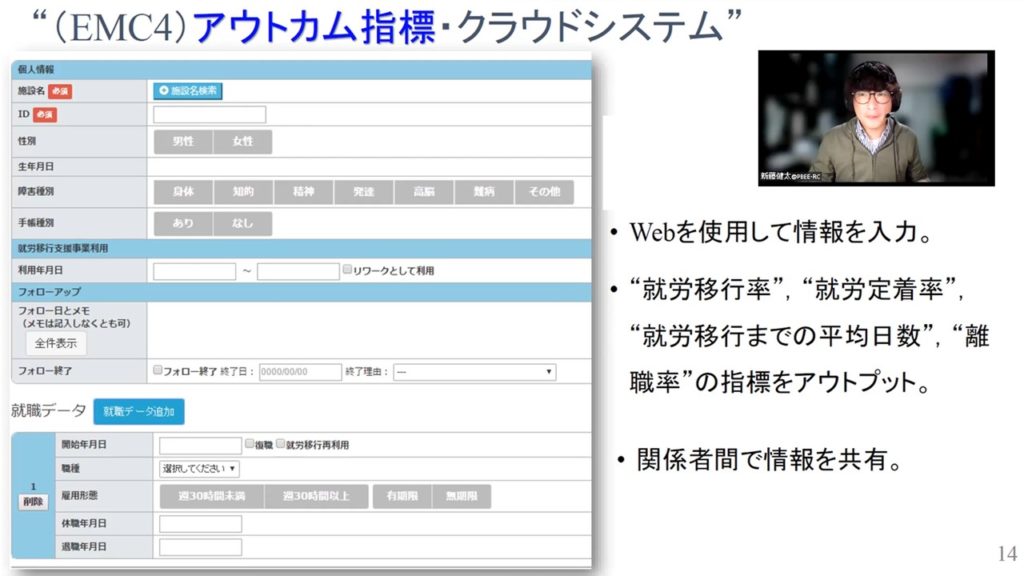1024x576 pixels.
Task: Click the presenter video thumbnail
Action: [x=876, y=118]
